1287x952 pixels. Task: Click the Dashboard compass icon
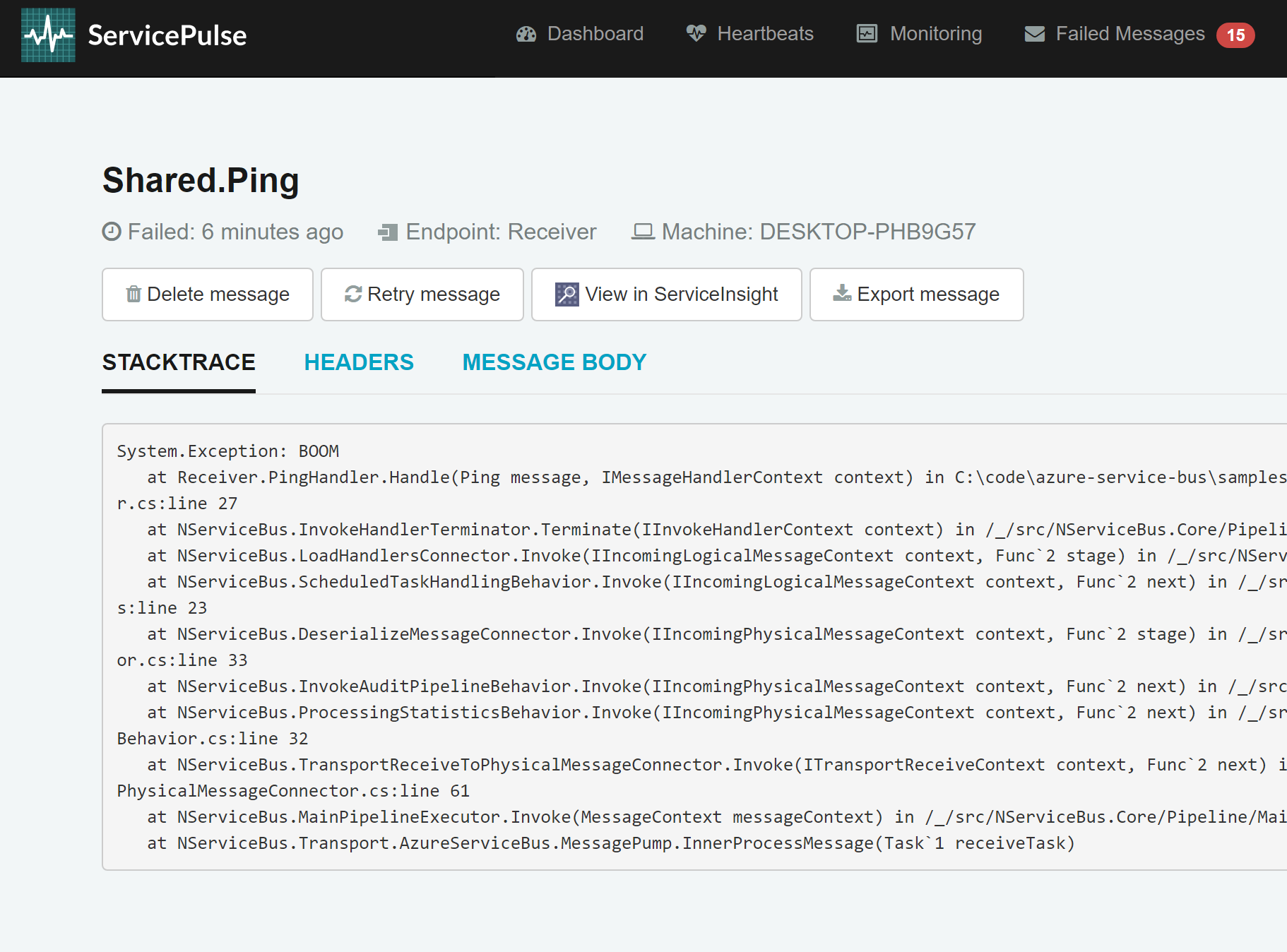coord(526,33)
